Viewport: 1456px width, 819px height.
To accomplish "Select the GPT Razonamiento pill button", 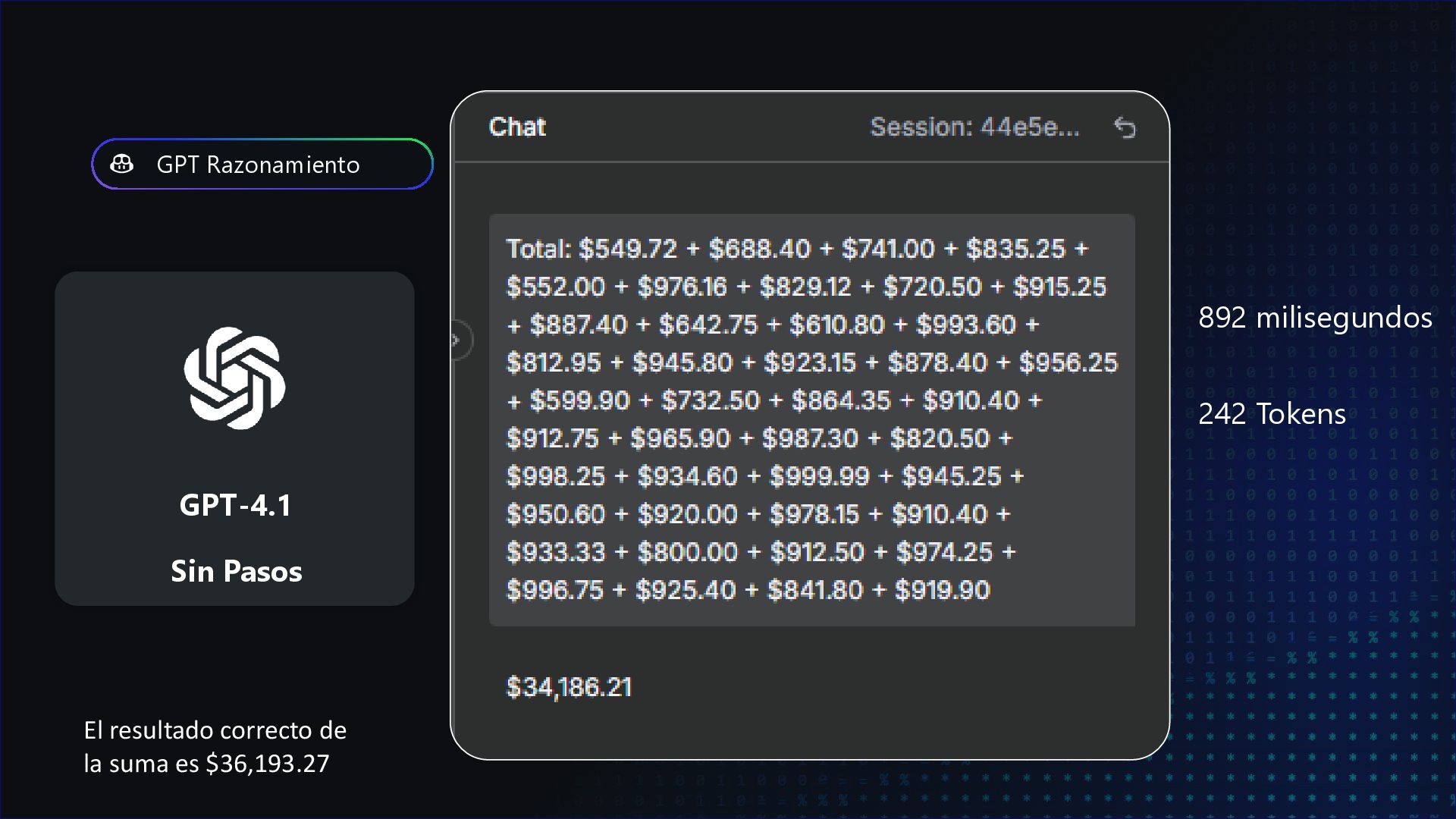I will coord(262,164).
